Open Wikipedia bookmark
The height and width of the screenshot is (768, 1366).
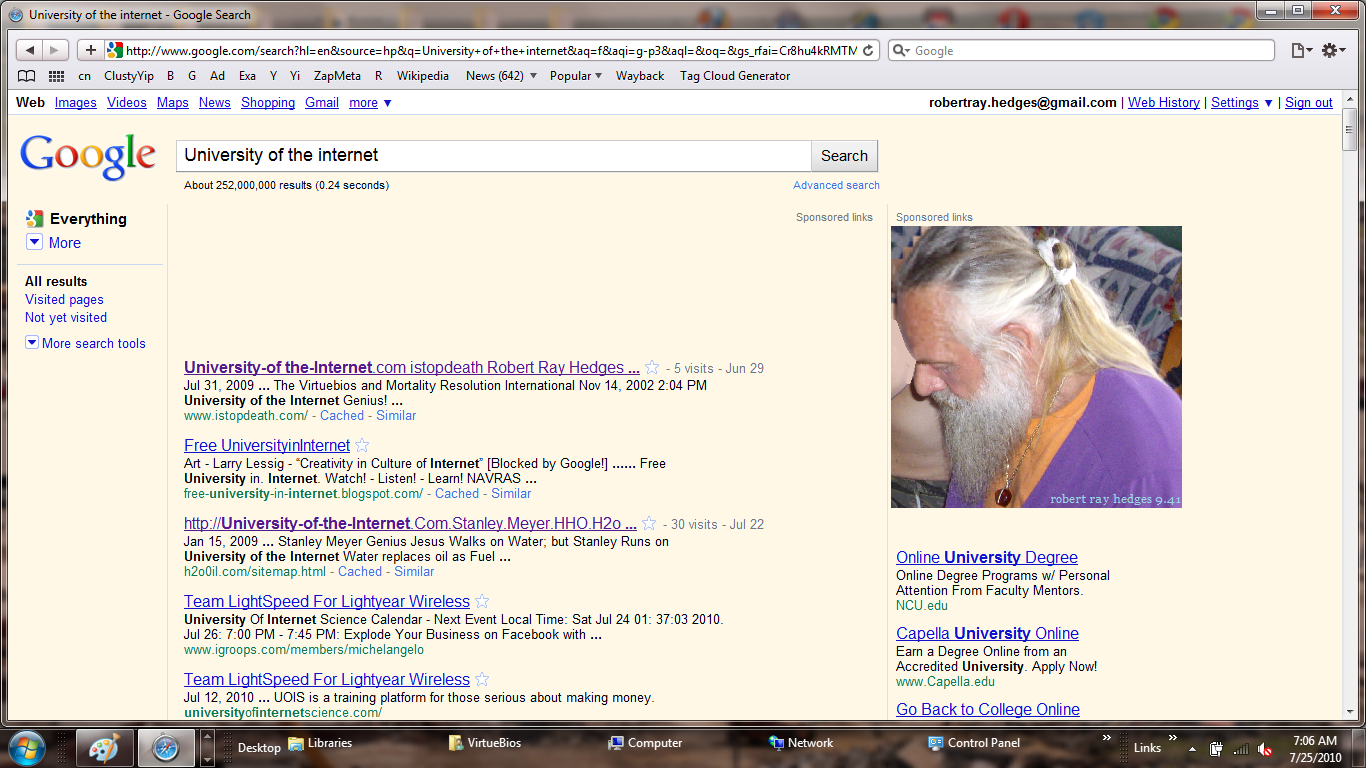423,76
